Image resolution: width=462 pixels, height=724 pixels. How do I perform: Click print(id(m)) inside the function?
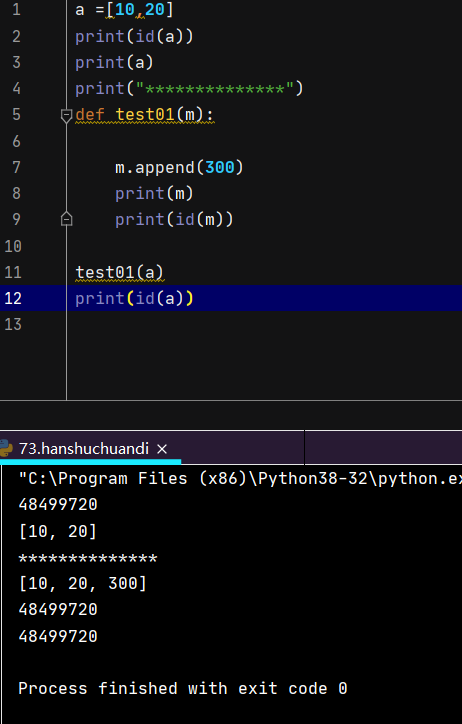coord(174,219)
